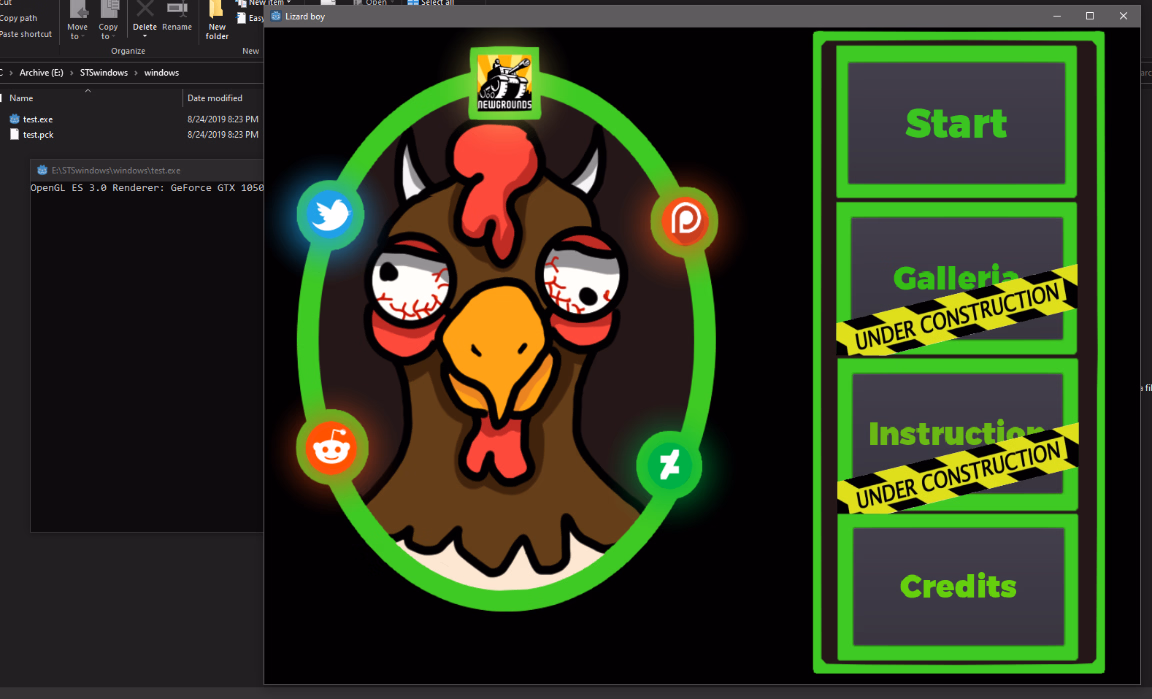This screenshot has height=699, width=1152.
Task: Open the Twitter bird icon link
Action: [x=330, y=215]
